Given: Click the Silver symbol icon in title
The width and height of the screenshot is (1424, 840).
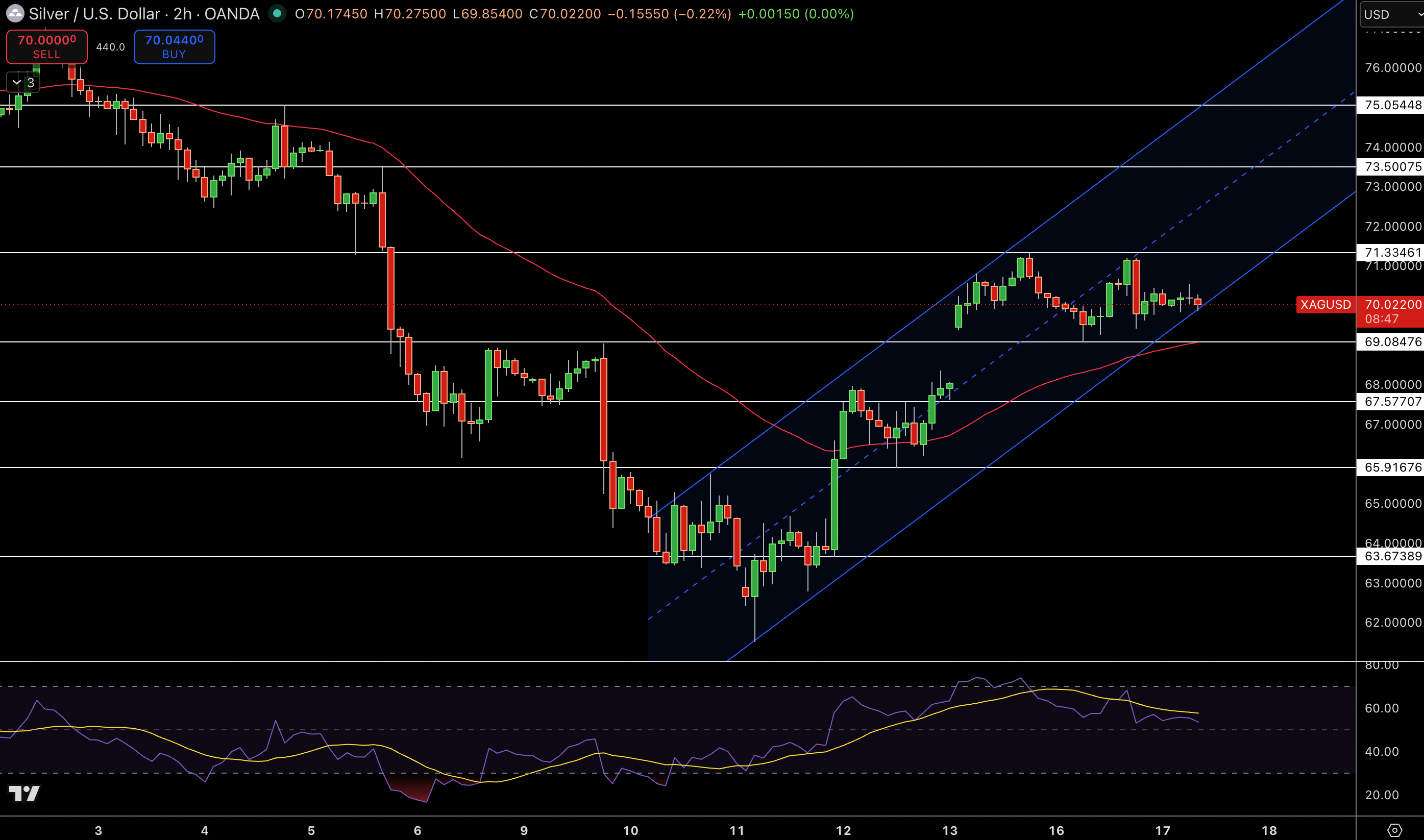Looking at the screenshot, I should (15, 14).
